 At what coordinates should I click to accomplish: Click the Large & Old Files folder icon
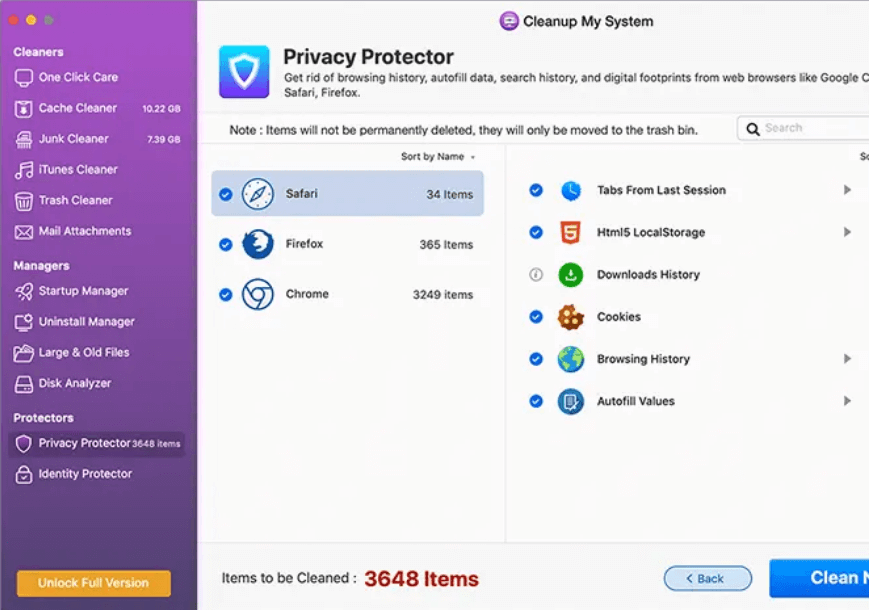coord(23,353)
